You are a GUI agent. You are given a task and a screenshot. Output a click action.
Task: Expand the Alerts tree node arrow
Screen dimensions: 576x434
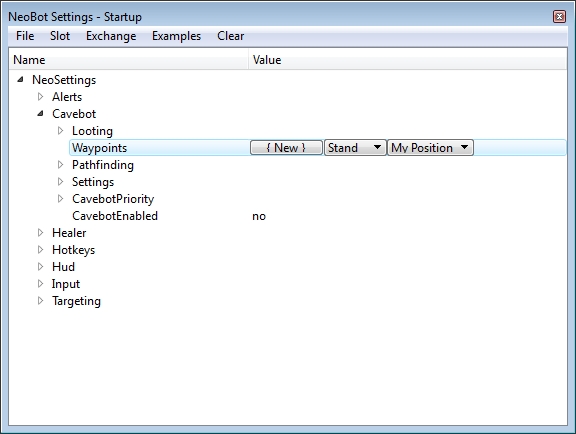[40, 97]
